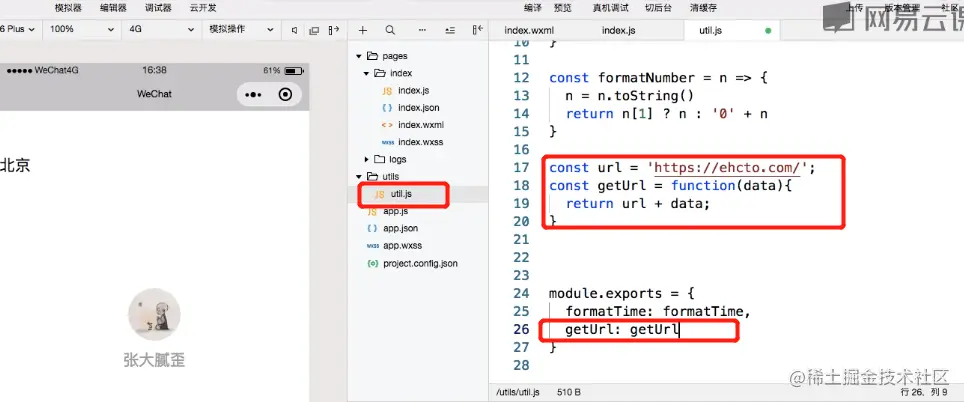Open mini program menu three dots capsule
Viewport: 964px width, 402px height.
click(253, 95)
